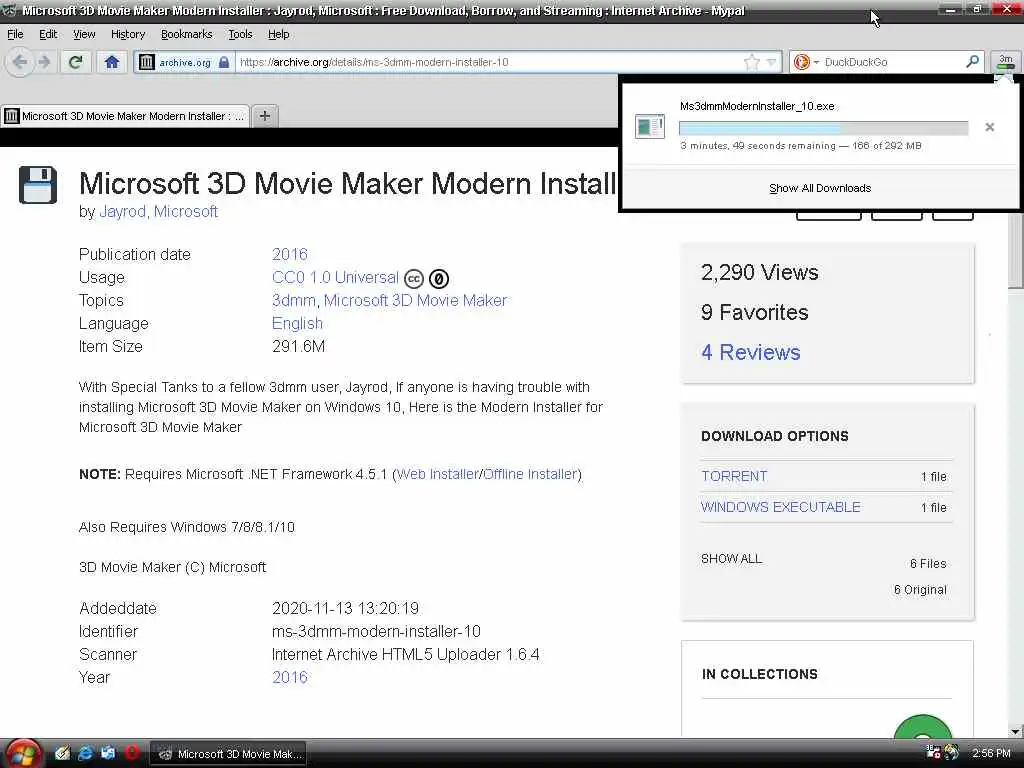Click the search magnifier icon

tap(972, 61)
